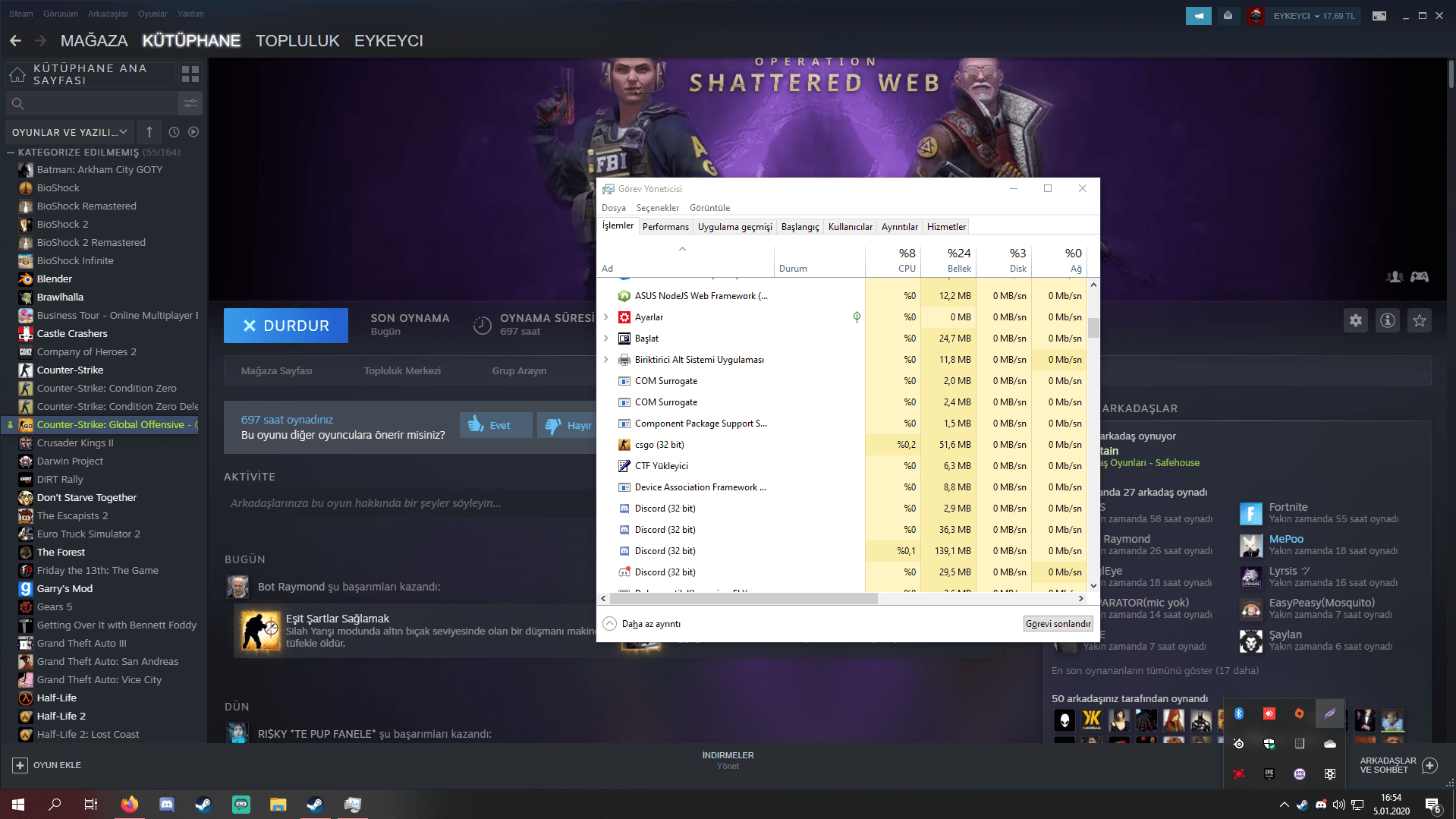Expand Biriktirici Alt Sistemi Uygulaması group

(606, 360)
